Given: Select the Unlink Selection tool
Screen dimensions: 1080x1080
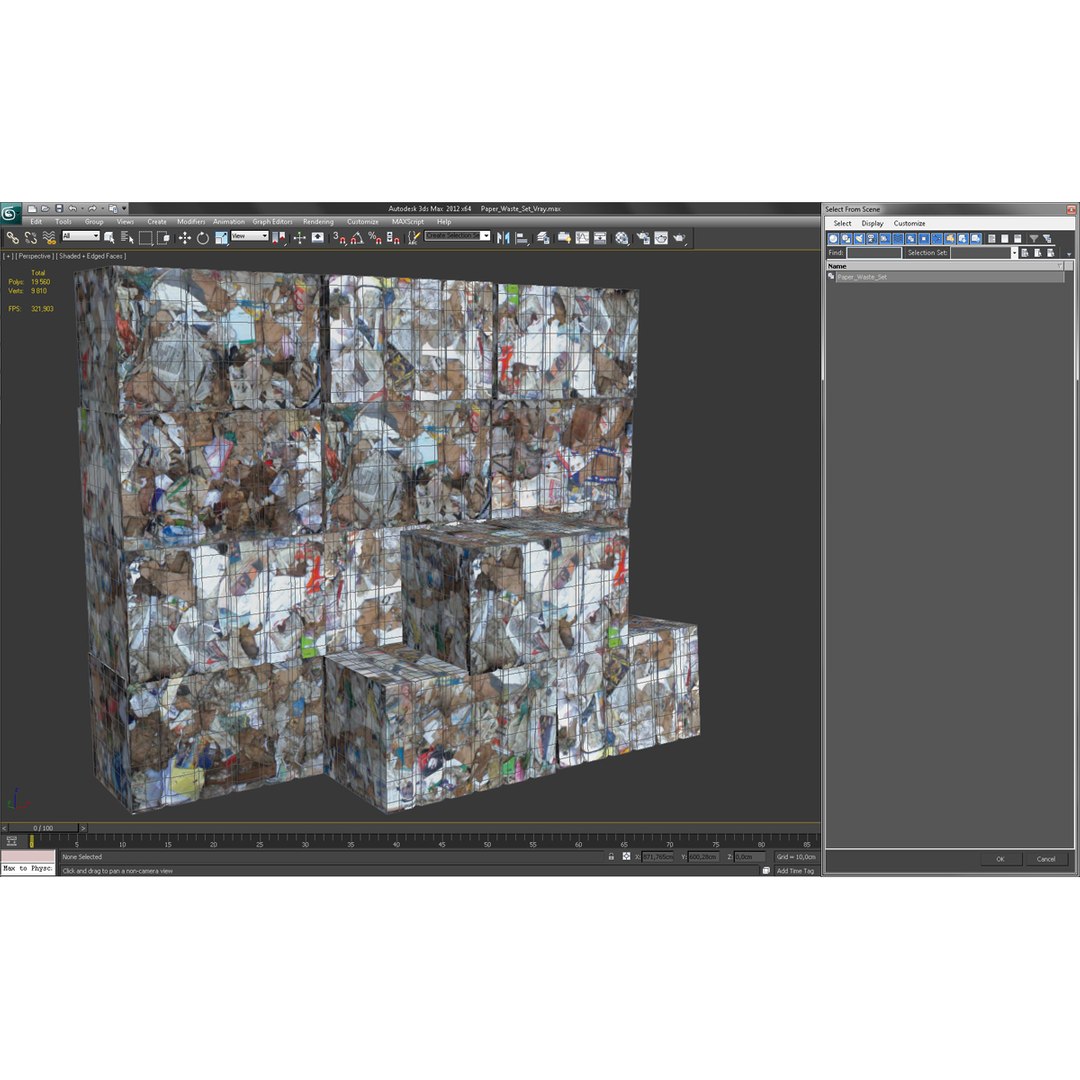Looking at the screenshot, I should click(30, 238).
